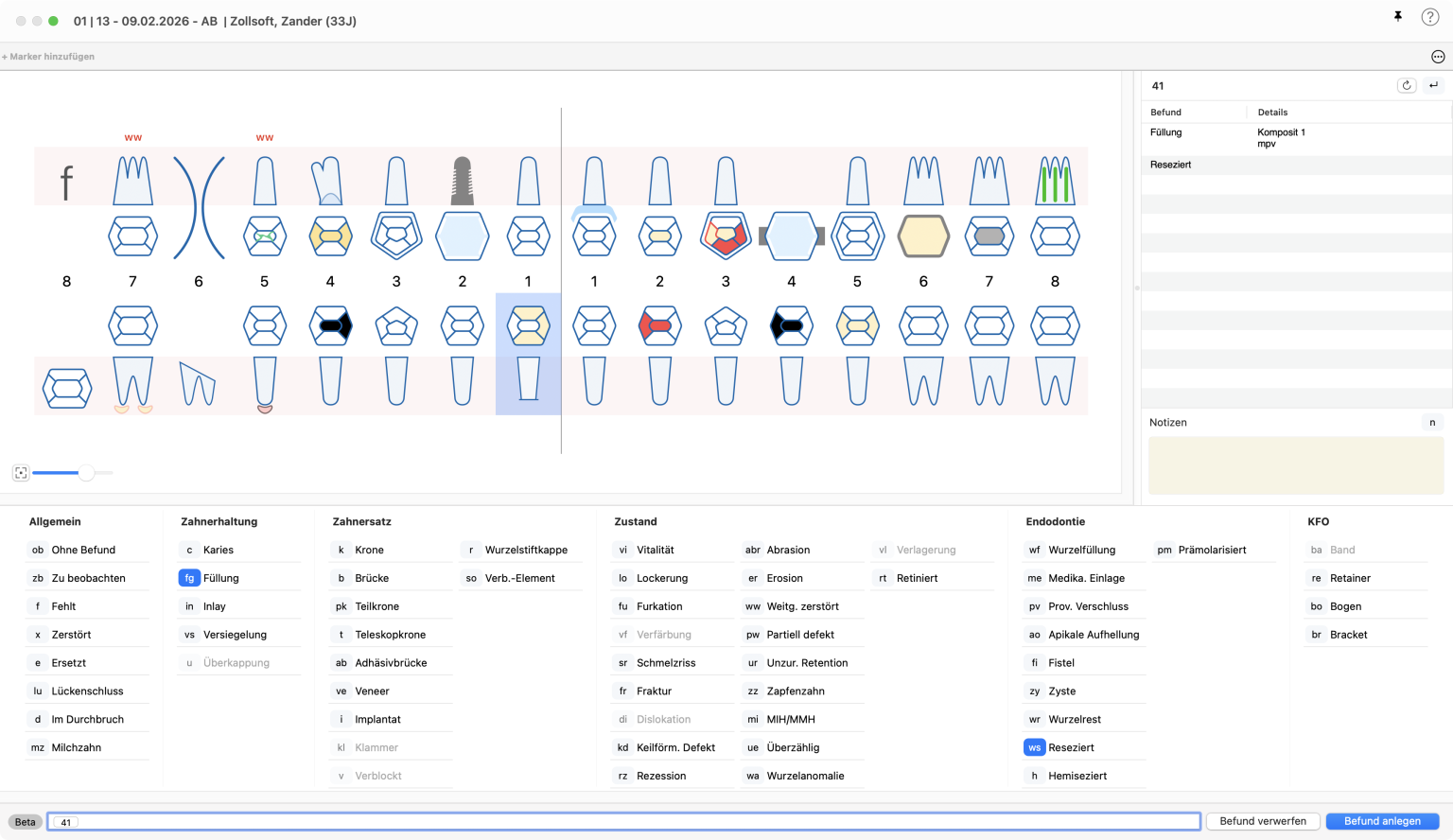This screenshot has width=1453, height=840.
Task: Select the green root-filled upper left tooth 8
Action: 1055,181
